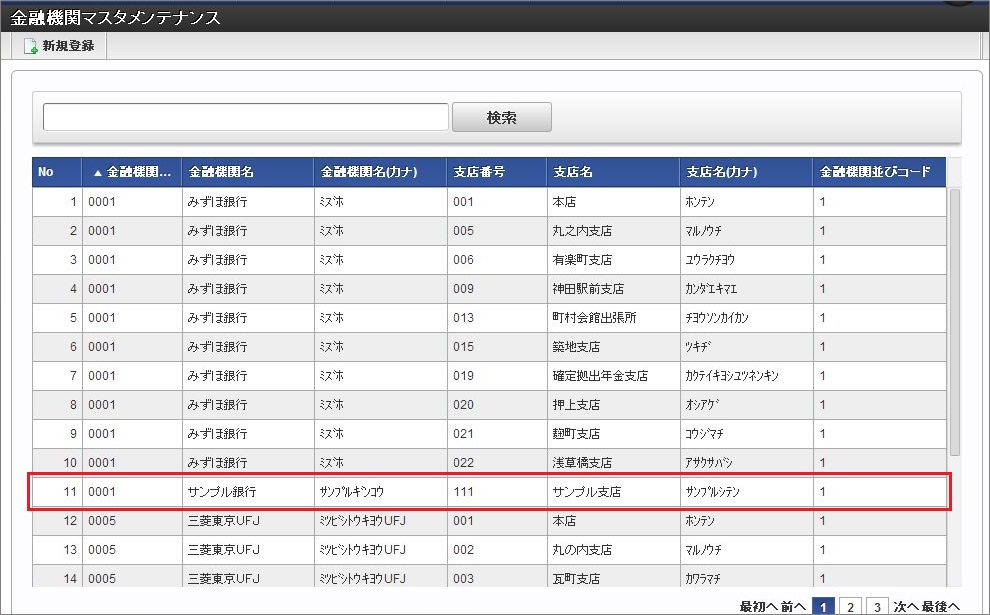The width and height of the screenshot is (990, 615).
Task: Click branch number 002 in row 13
Action: 497,550
